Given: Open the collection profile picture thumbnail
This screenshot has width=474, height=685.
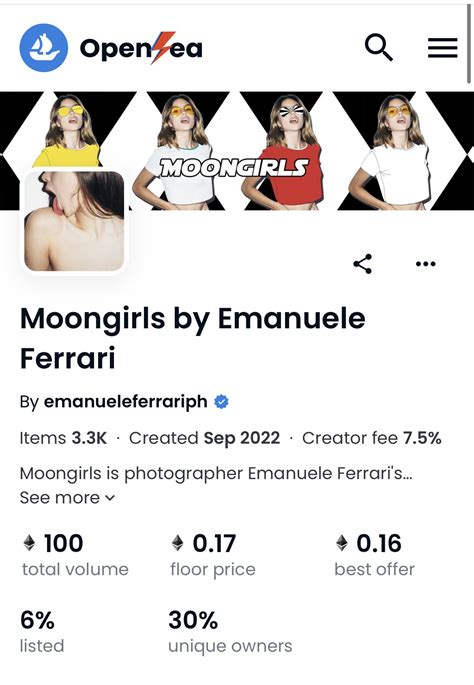Looking at the screenshot, I should coord(74,221).
